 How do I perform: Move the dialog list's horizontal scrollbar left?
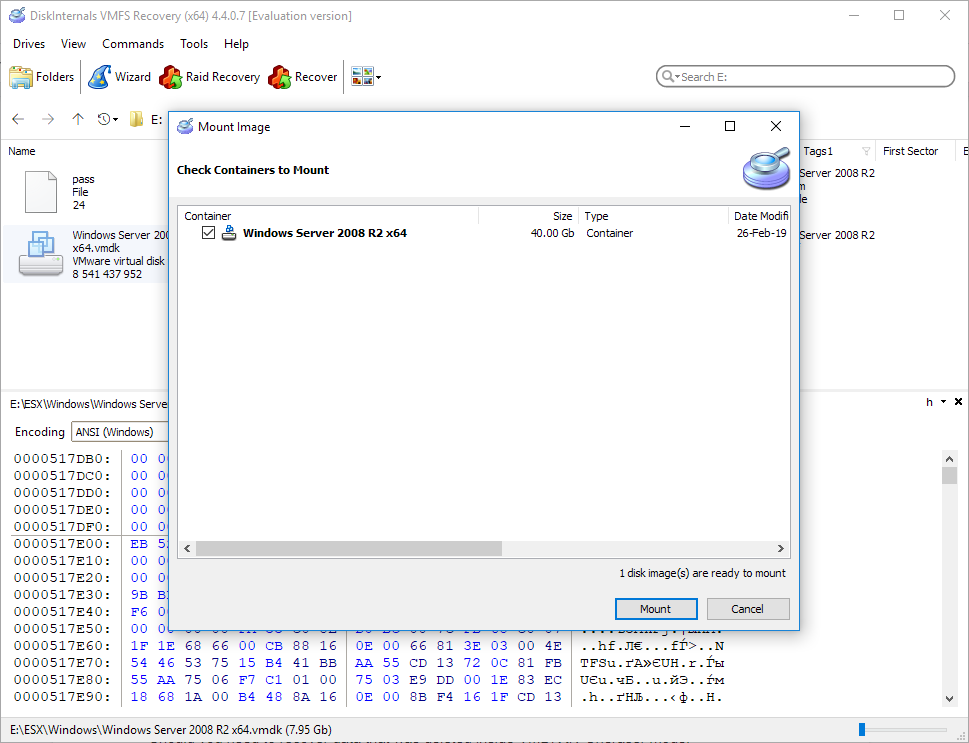tap(187, 548)
